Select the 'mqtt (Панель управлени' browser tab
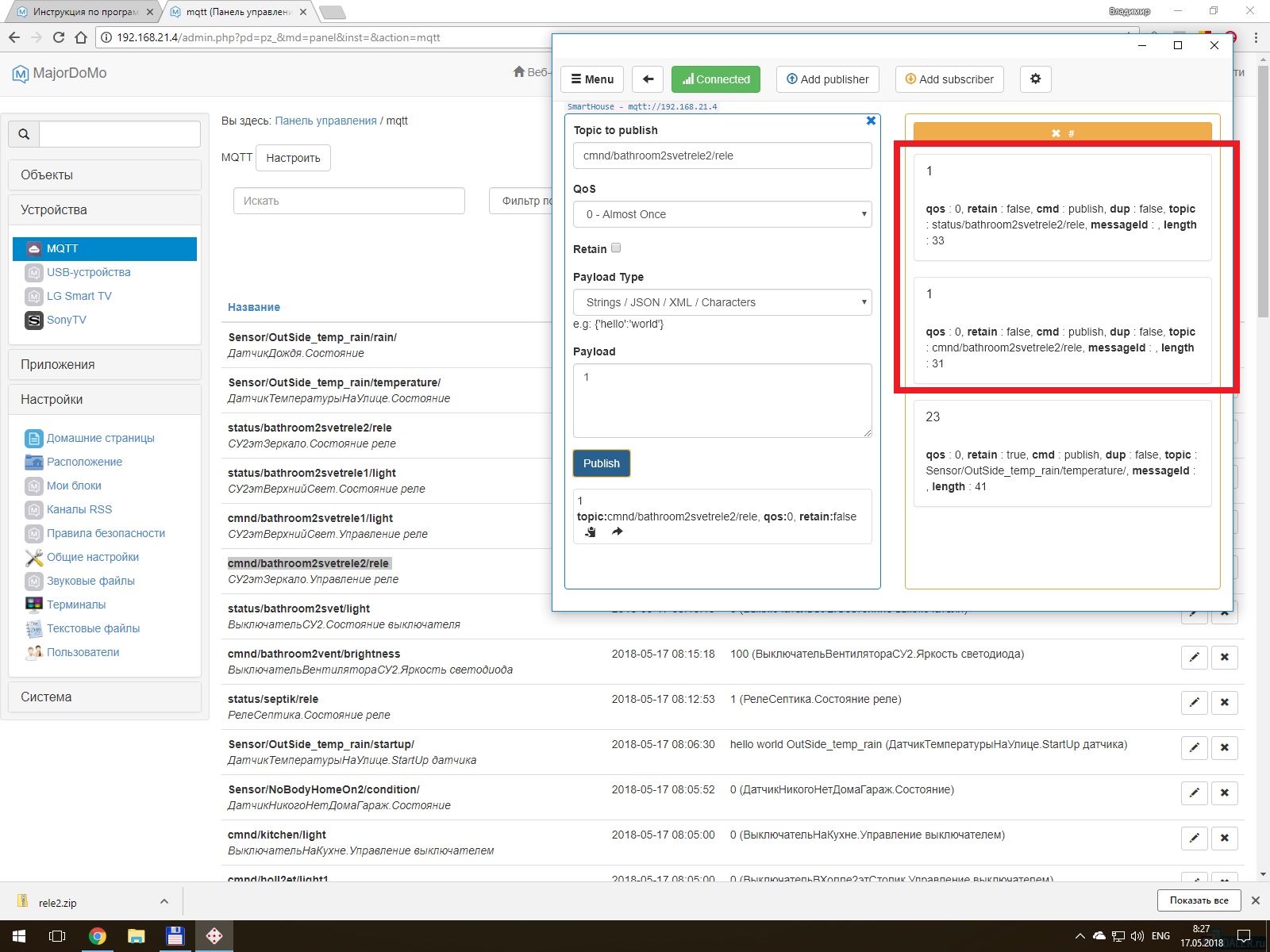1270x952 pixels. (x=239, y=12)
